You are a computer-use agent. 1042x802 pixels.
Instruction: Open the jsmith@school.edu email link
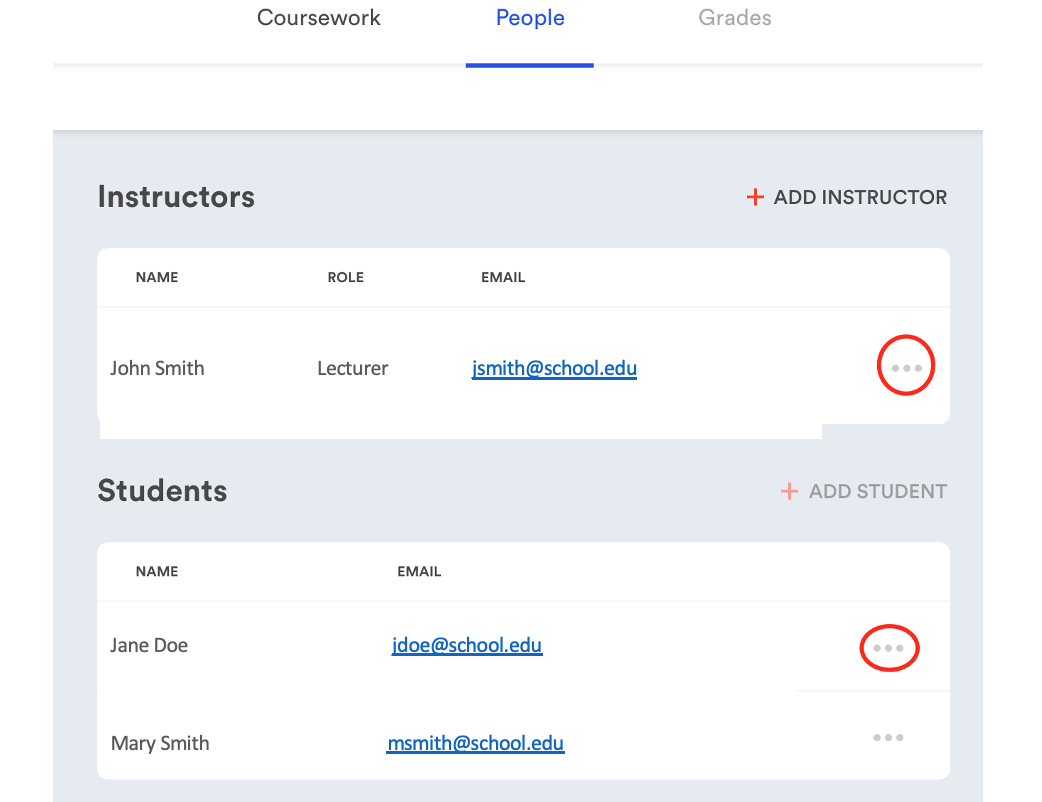pos(554,368)
